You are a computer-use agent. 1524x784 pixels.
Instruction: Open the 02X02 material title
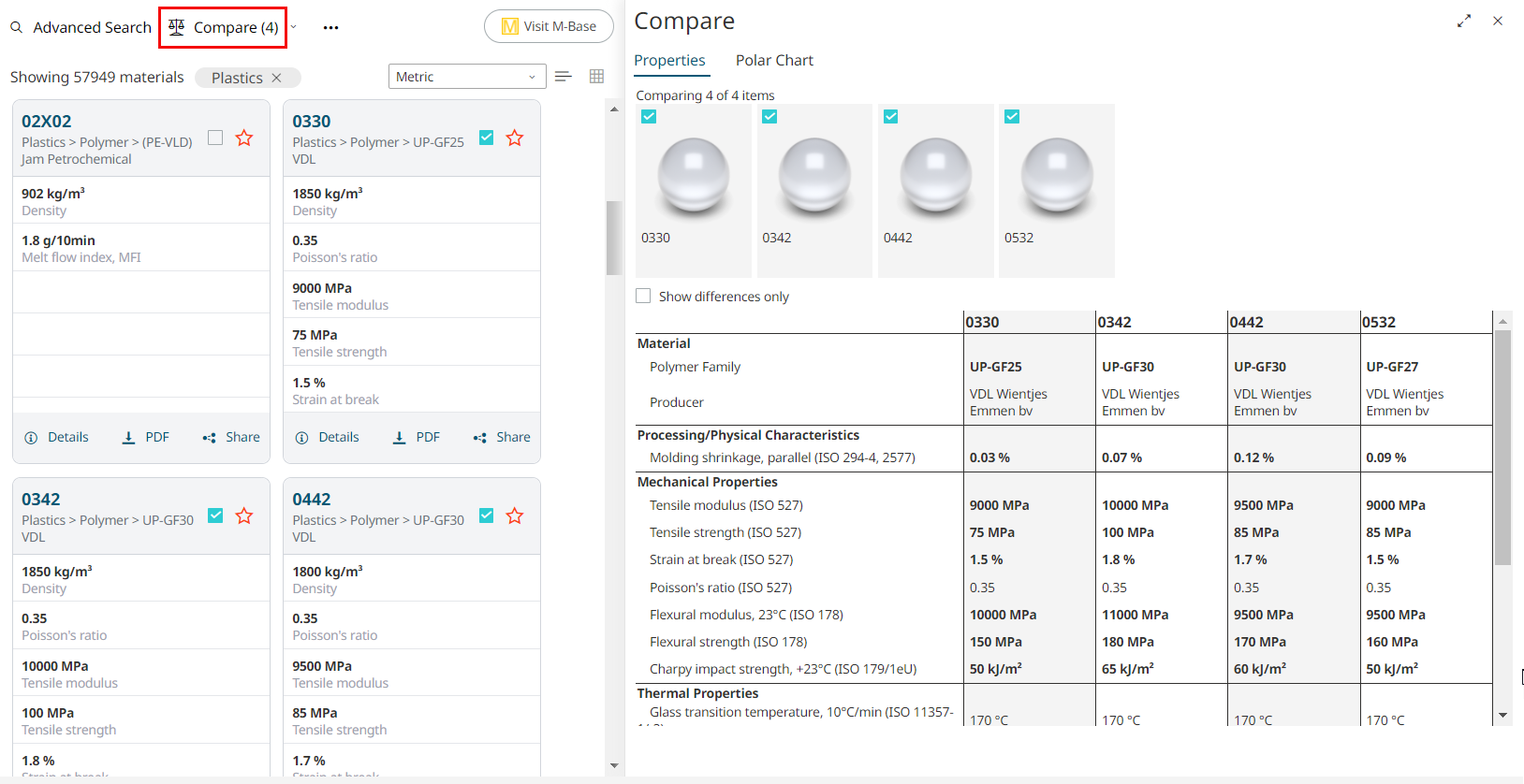pos(47,122)
